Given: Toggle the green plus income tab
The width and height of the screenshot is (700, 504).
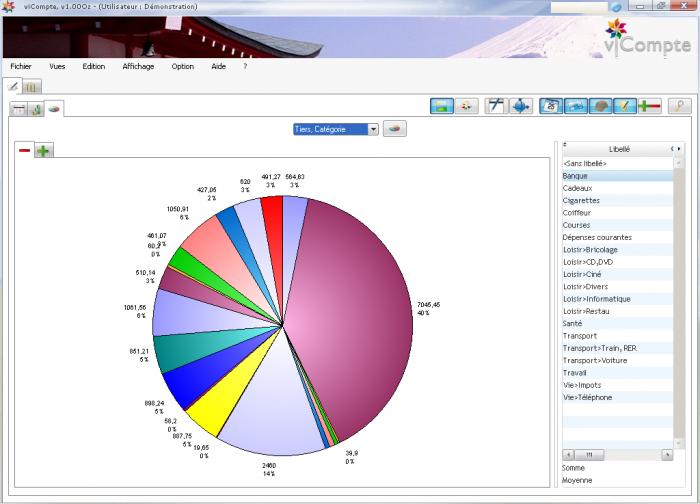Looking at the screenshot, I should click(x=44, y=150).
